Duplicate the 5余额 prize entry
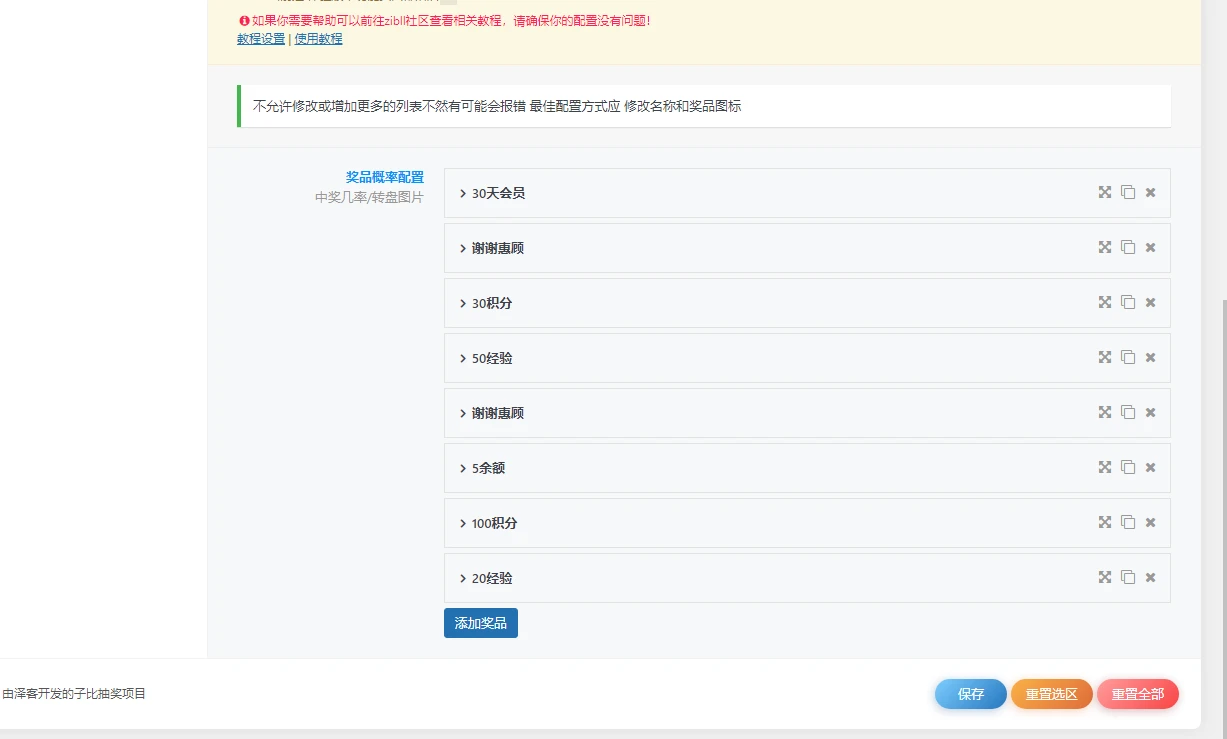Image resolution: width=1227 pixels, height=739 pixels. pyautogui.click(x=1128, y=467)
